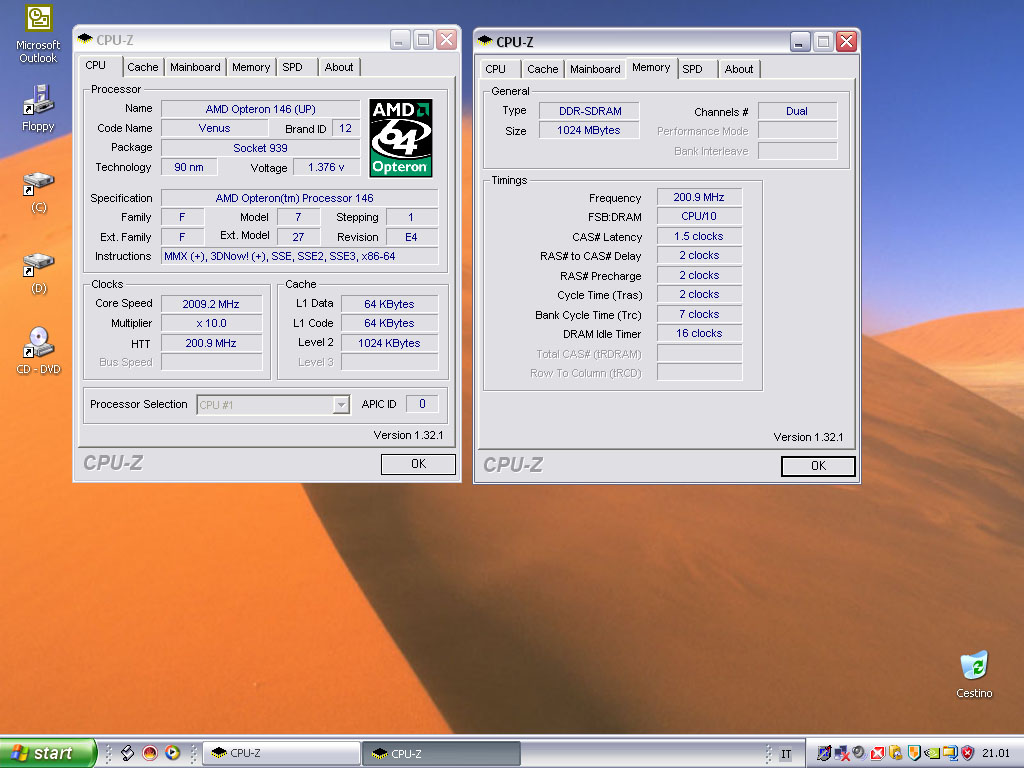This screenshot has width=1024, height=768.
Task: Click the CAS# Latency value 1.5 clocks
Action: coord(699,236)
